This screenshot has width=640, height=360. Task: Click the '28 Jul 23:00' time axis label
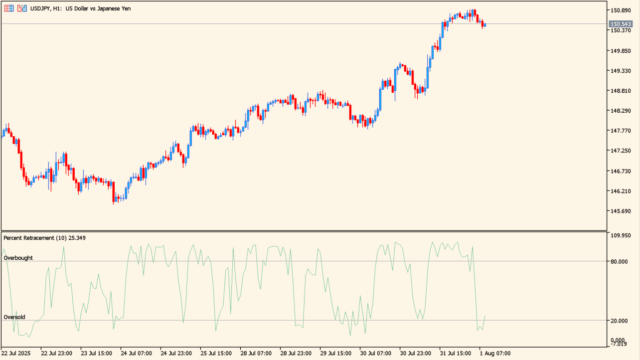(x=296, y=353)
